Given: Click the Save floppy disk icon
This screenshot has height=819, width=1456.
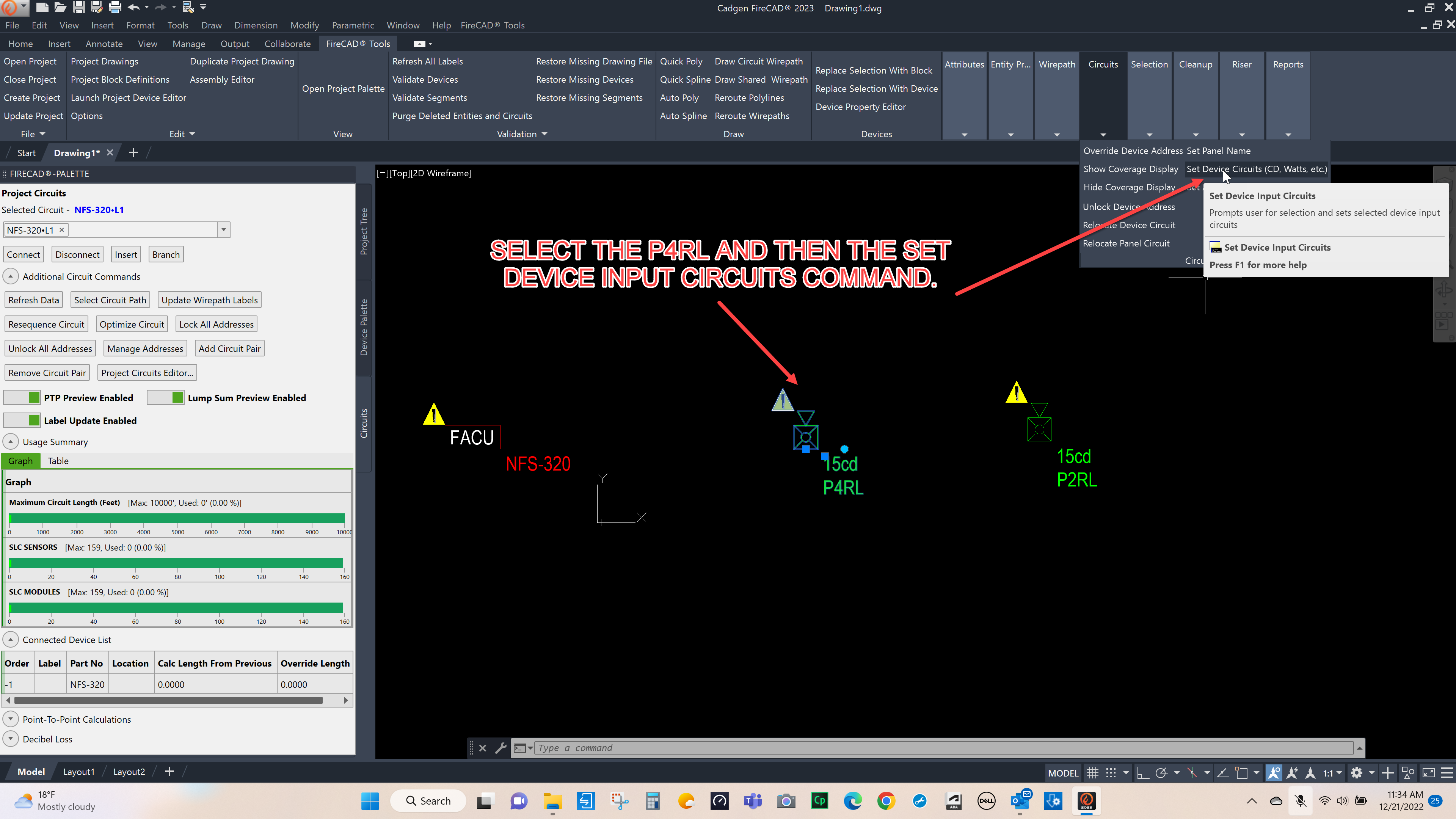Looking at the screenshot, I should 78,7.
